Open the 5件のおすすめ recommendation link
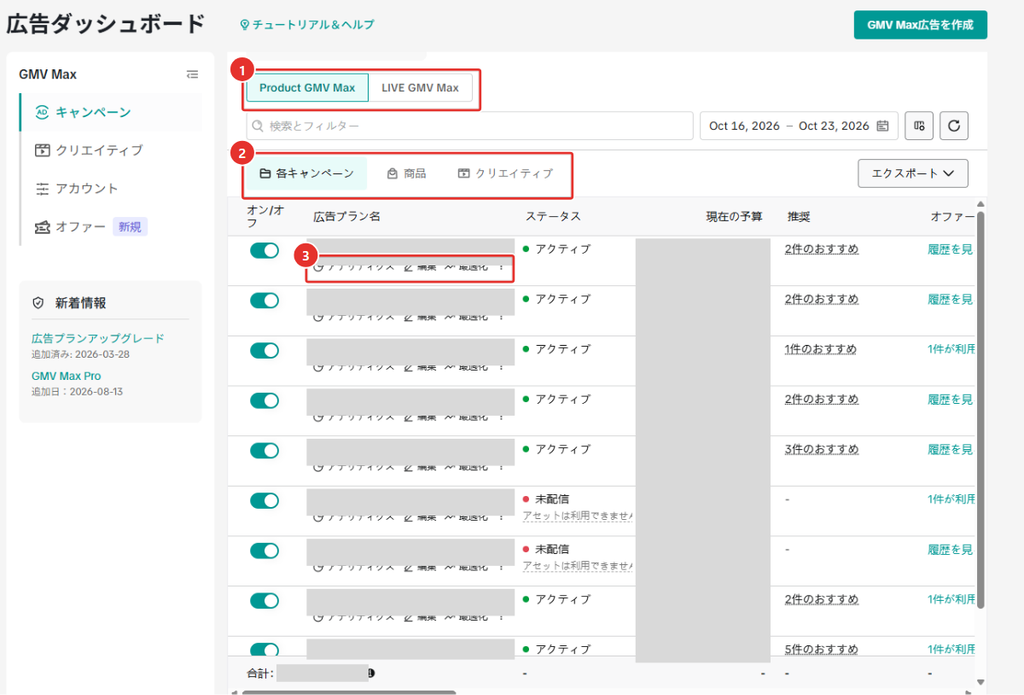1024x695 pixels. coord(822,649)
